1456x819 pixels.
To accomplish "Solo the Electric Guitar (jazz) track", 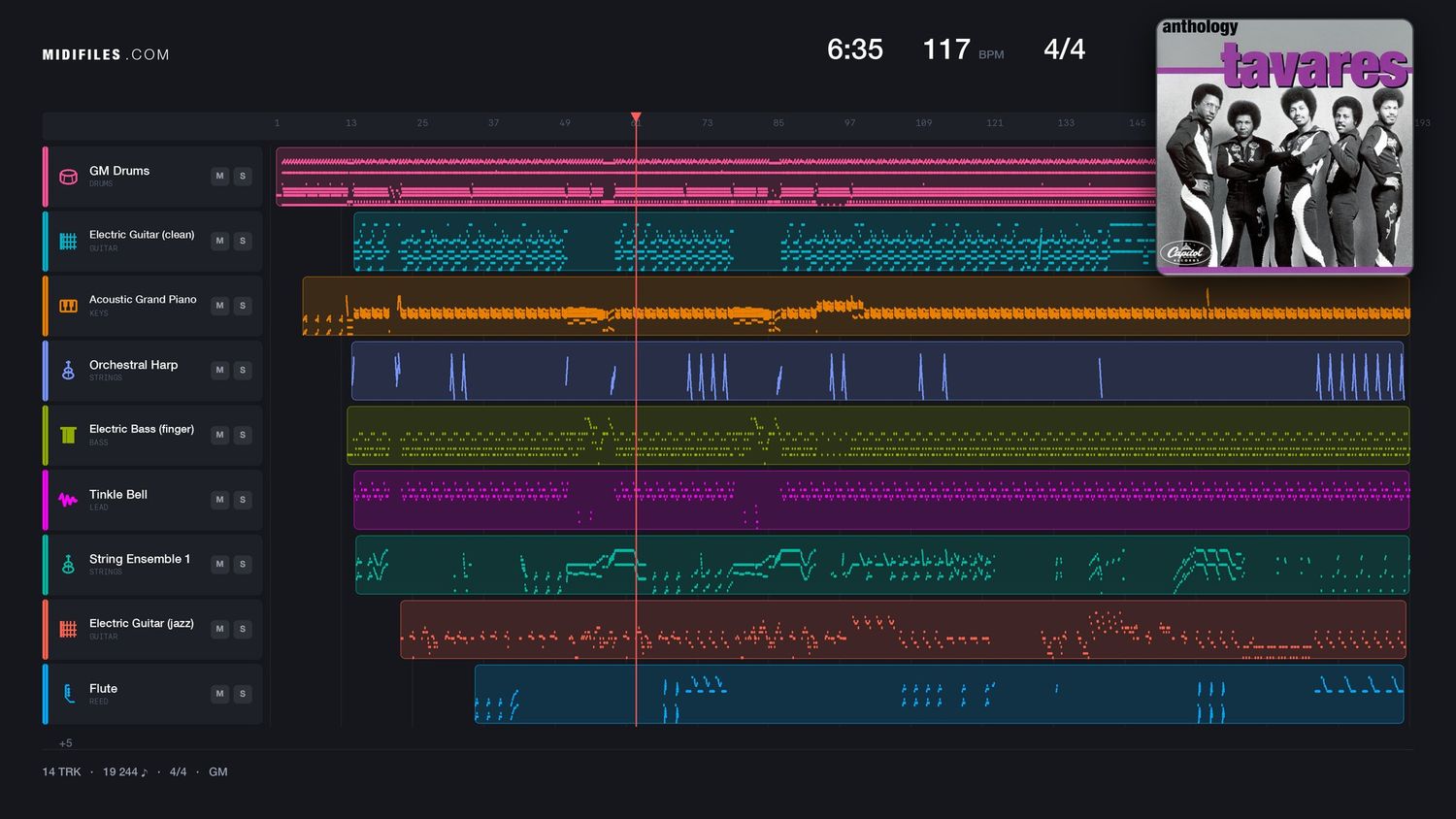I will point(243,629).
